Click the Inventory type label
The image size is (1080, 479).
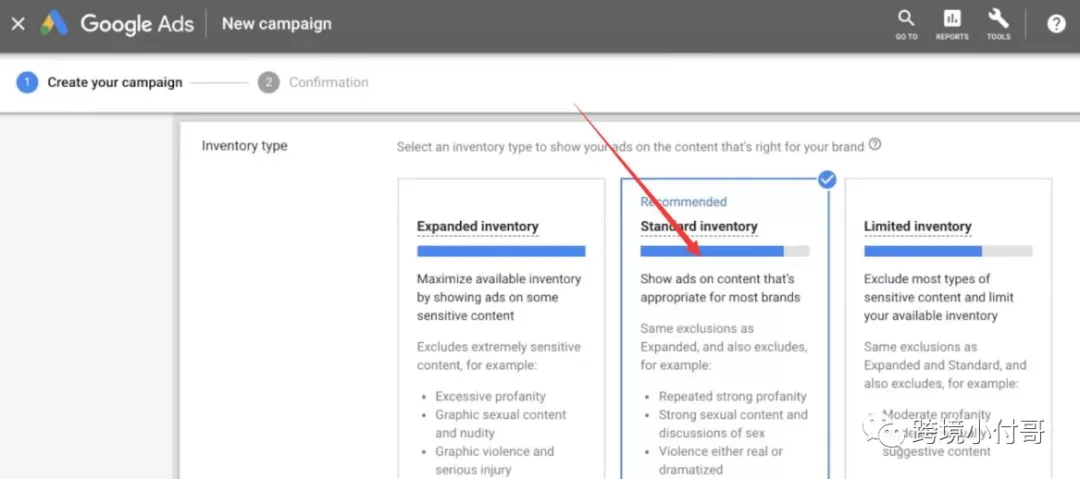pos(245,146)
